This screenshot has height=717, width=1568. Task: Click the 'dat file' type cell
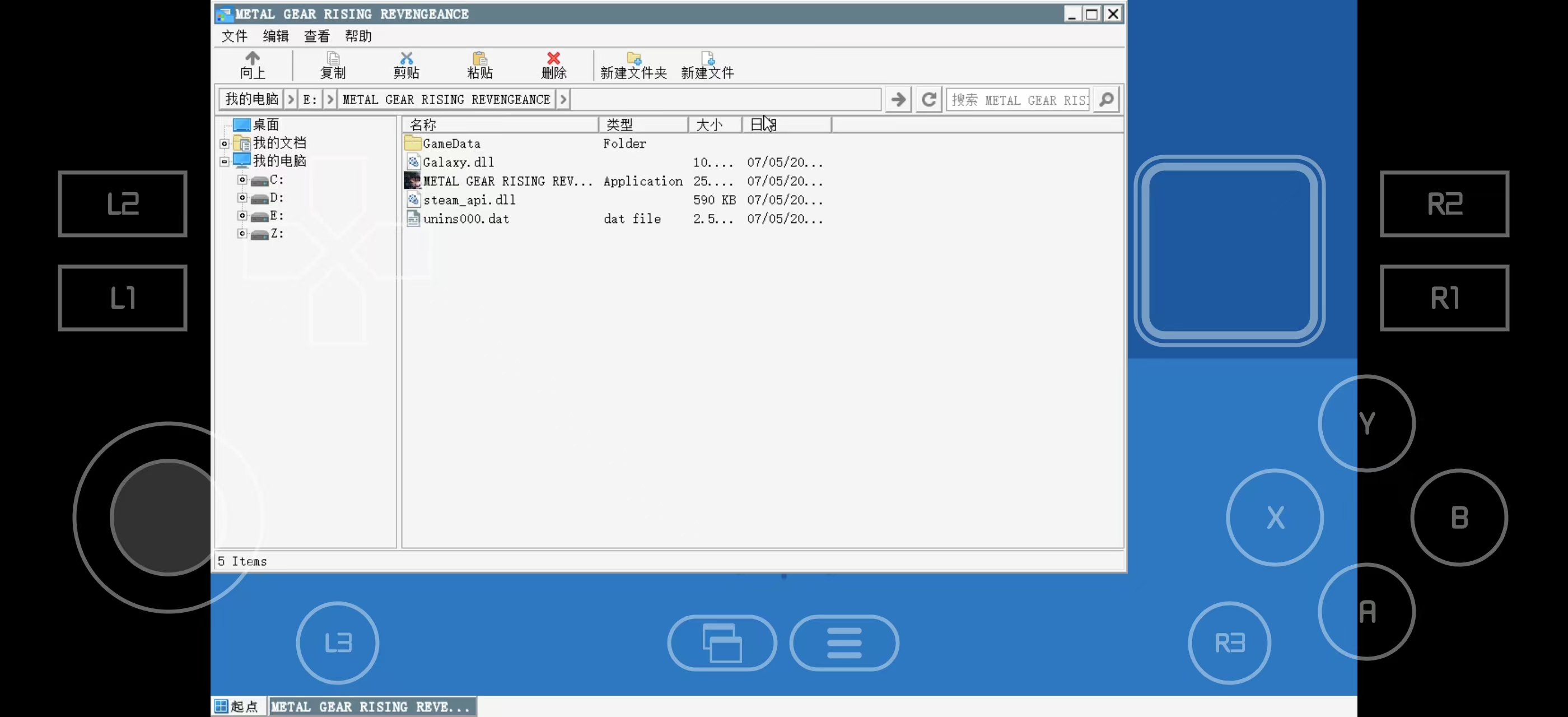coord(632,218)
